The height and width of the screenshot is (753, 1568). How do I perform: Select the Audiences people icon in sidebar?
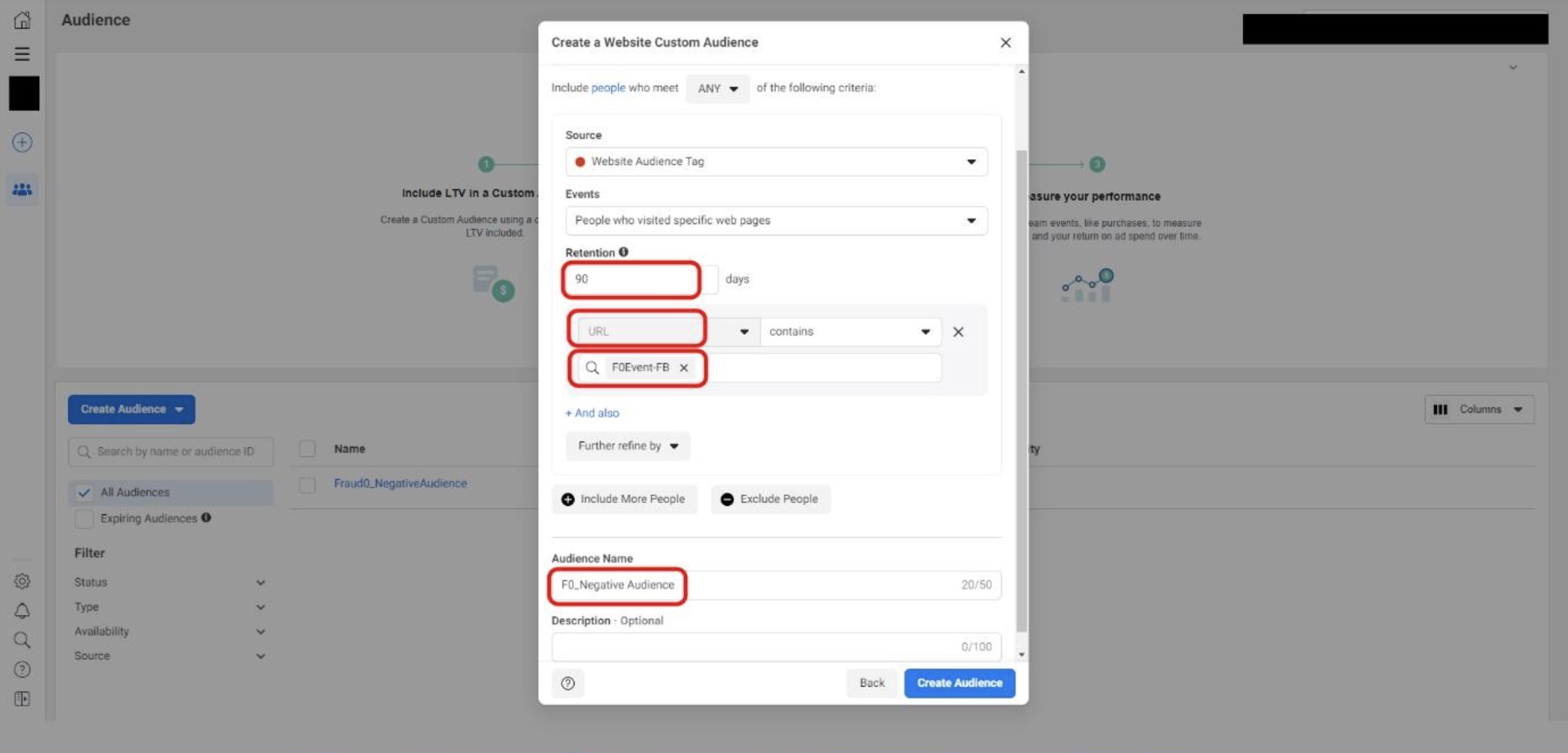(22, 189)
